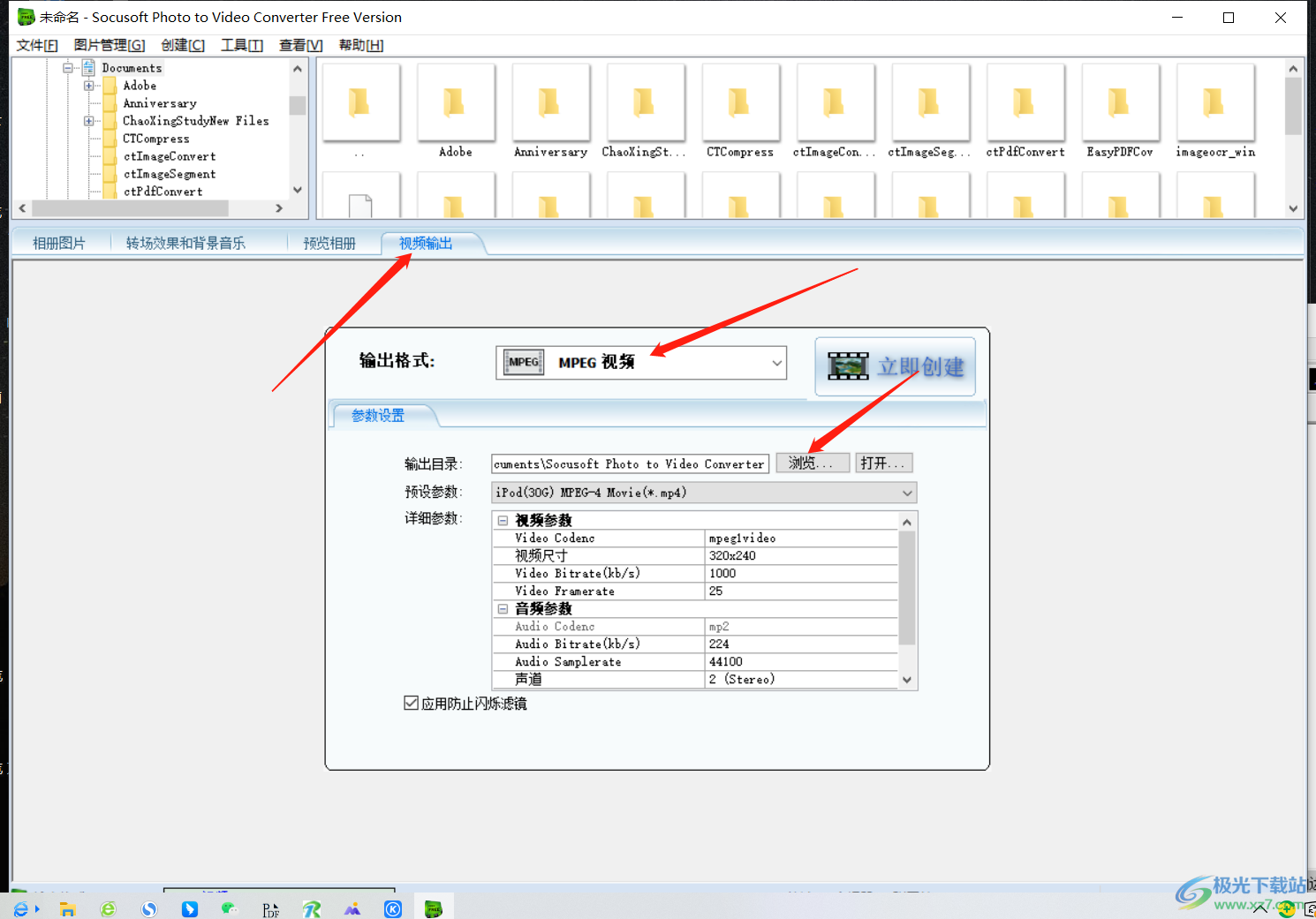
Task: Open the 图片管理[G] menu
Action: click(110, 45)
